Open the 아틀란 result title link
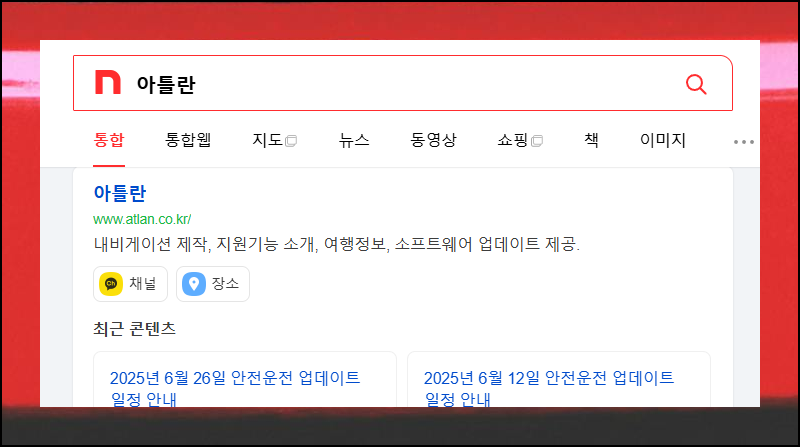800x447 pixels. click(119, 193)
